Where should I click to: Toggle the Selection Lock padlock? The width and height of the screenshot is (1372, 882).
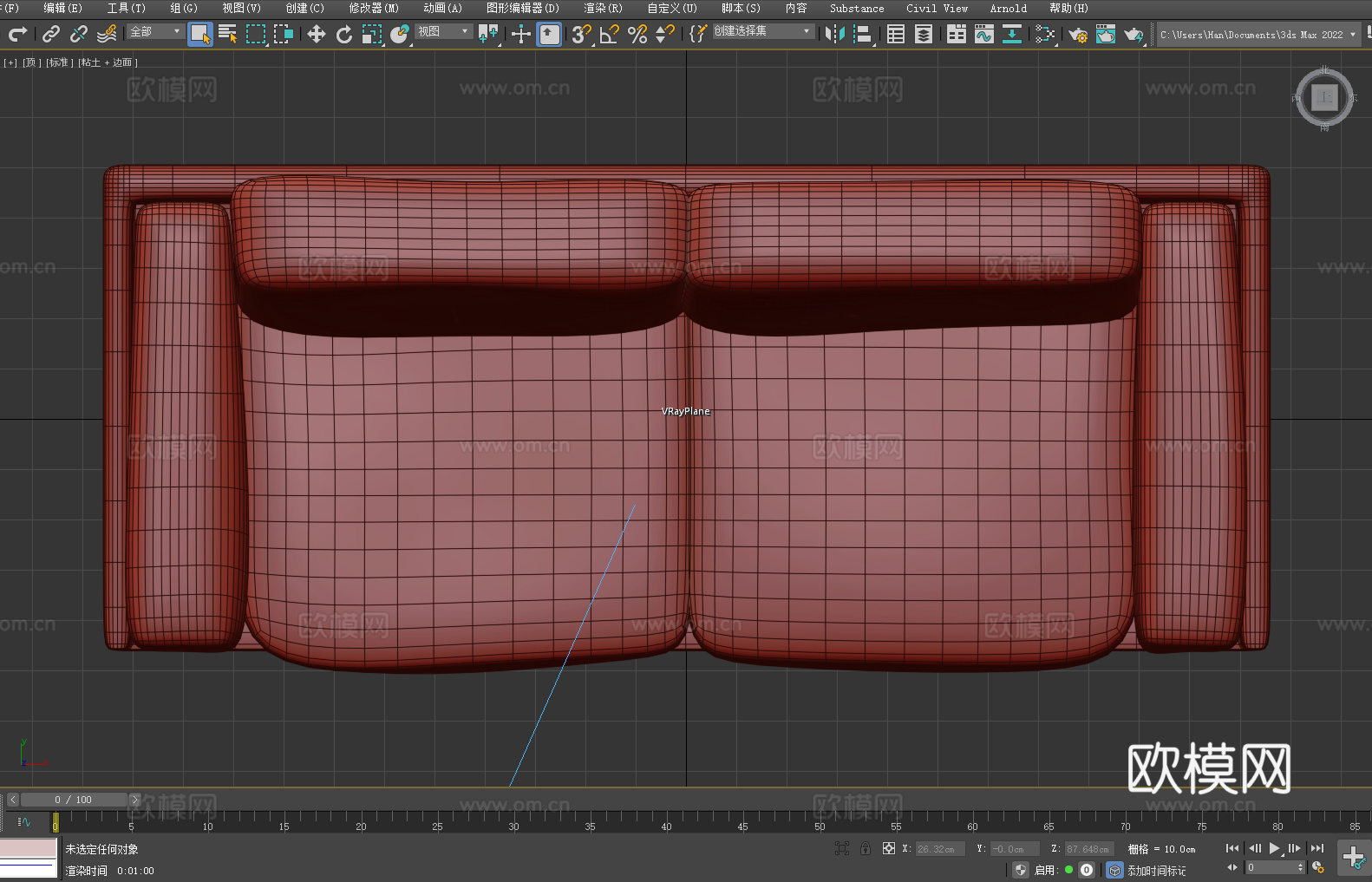pos(866,848)
